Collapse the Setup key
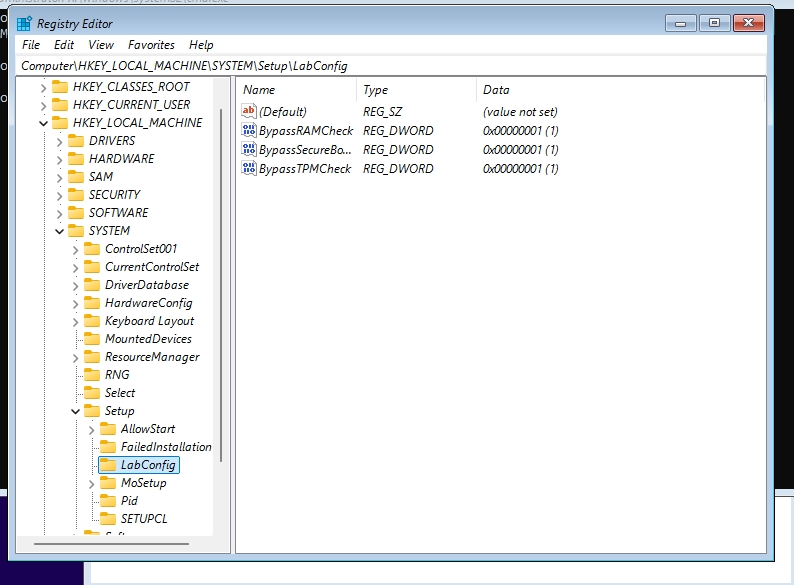 pos(75,411)
